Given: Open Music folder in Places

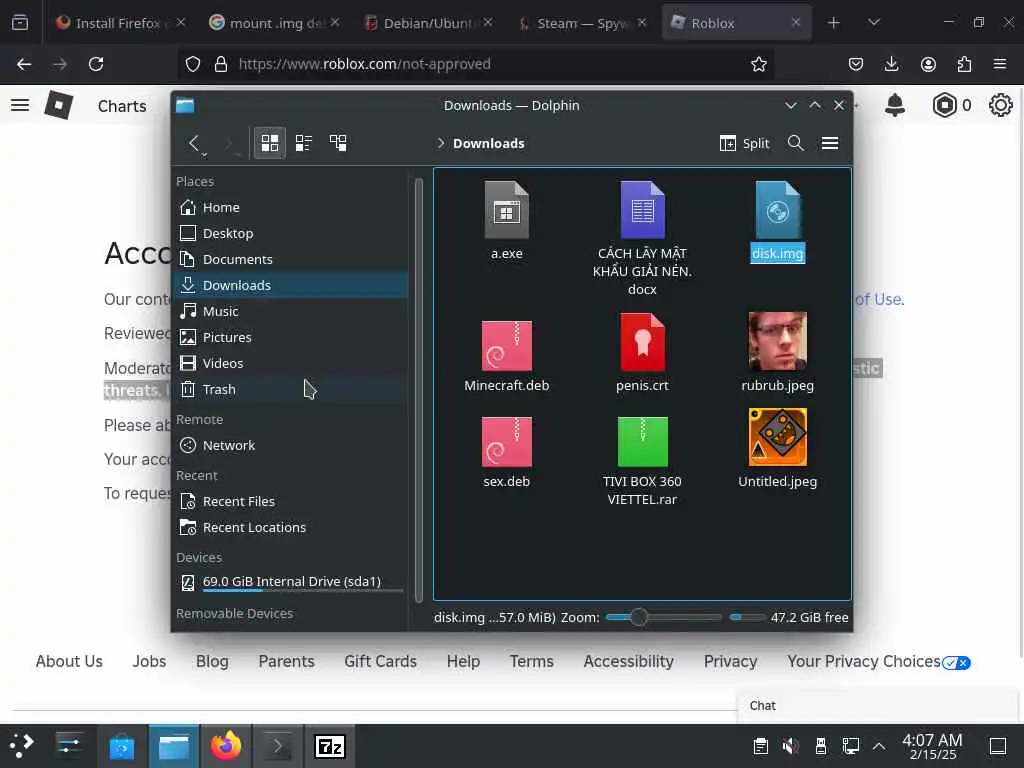Looking at the screenshot, I should (x=291, y=312).
